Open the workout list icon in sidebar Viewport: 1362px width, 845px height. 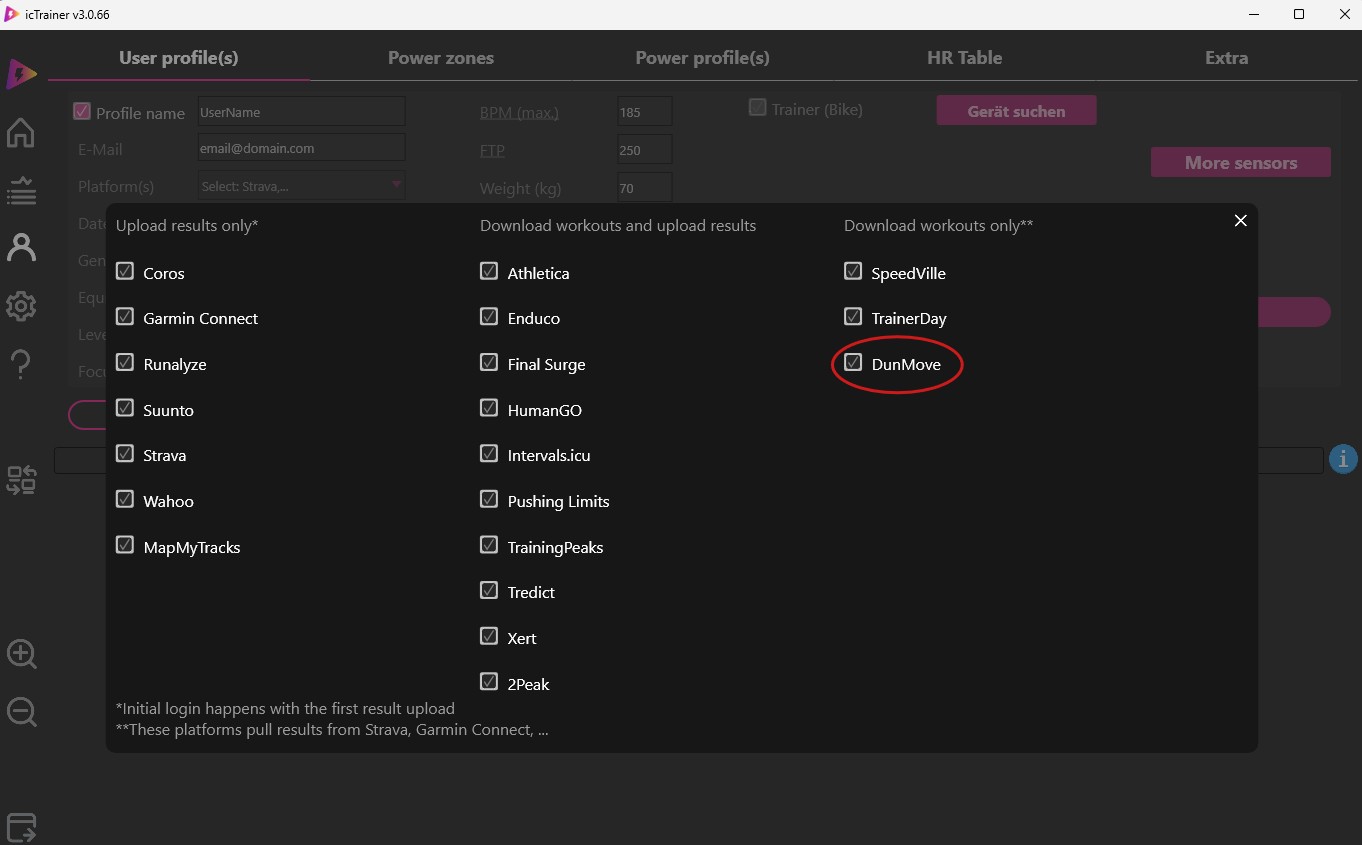tap(21, 190)
